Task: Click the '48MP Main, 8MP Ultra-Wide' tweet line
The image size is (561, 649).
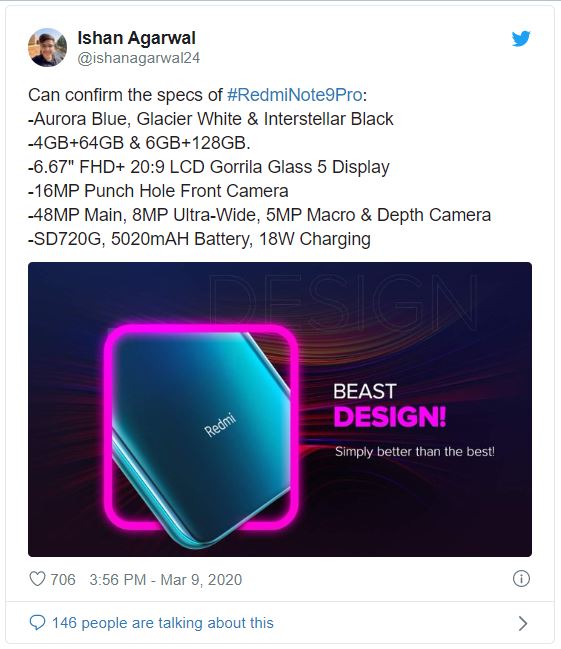Action: pos(260,215)
